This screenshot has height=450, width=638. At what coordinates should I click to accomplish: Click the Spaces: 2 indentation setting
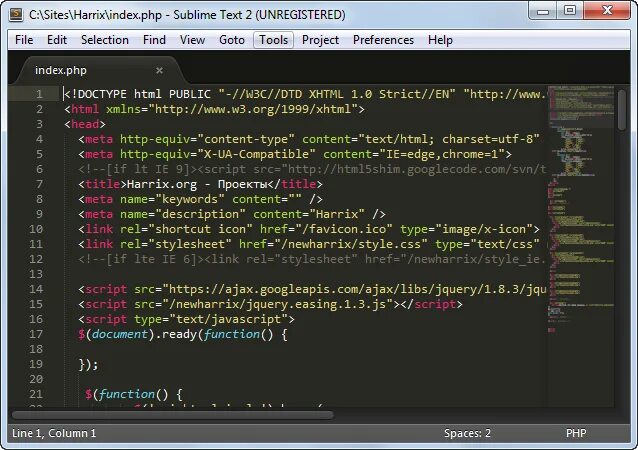tap(467, 433)
